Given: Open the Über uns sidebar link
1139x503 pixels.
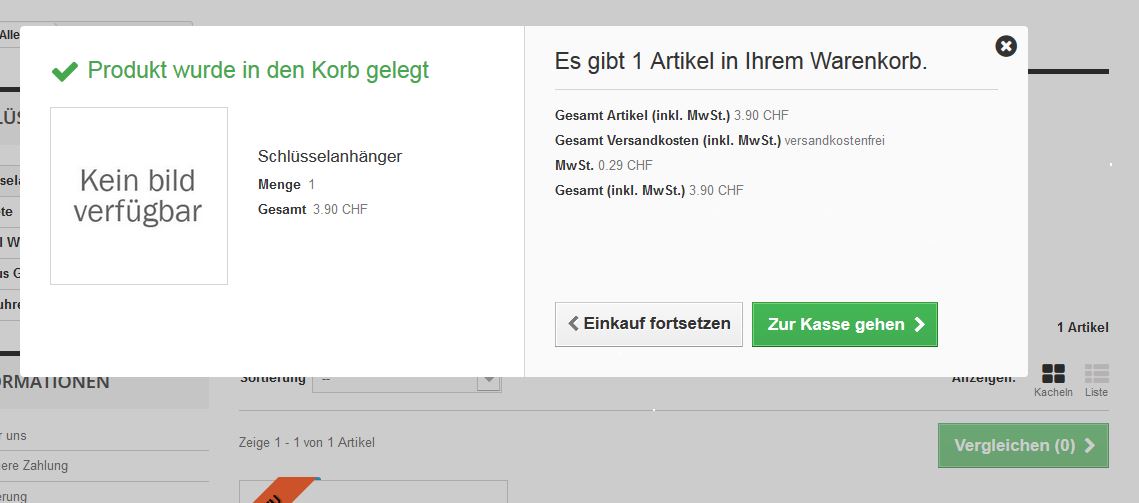Looking at the screenshot, I should coord(14,436).
